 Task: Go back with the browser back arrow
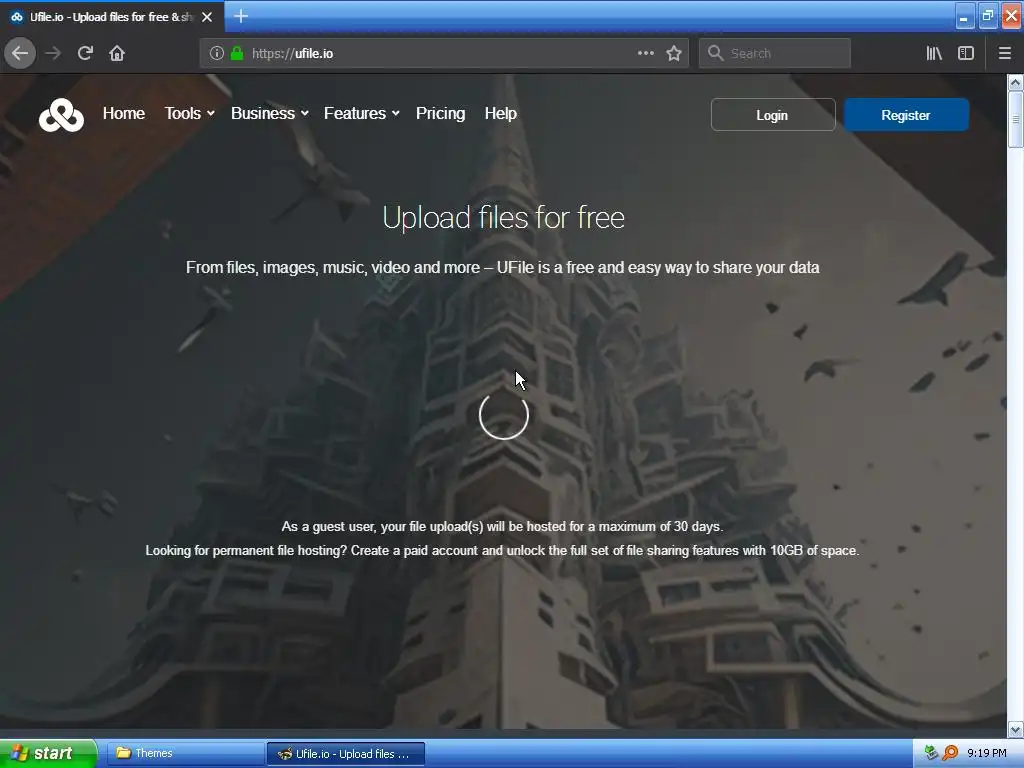[x=20, y=53]
